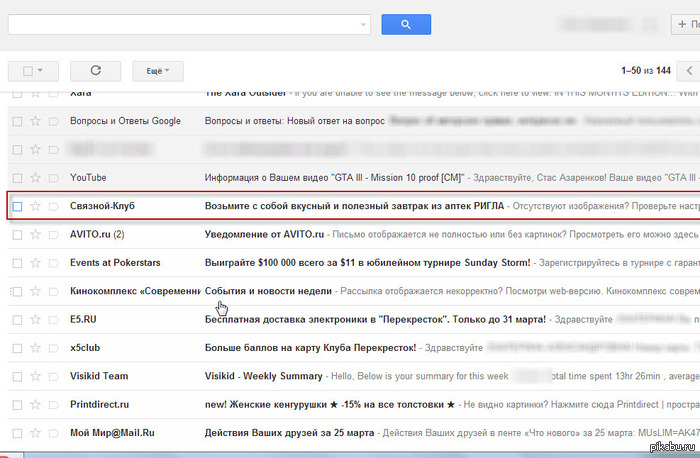Click the 1–50 из 144 message counter

pyautogui.click(x=645, y=71)
